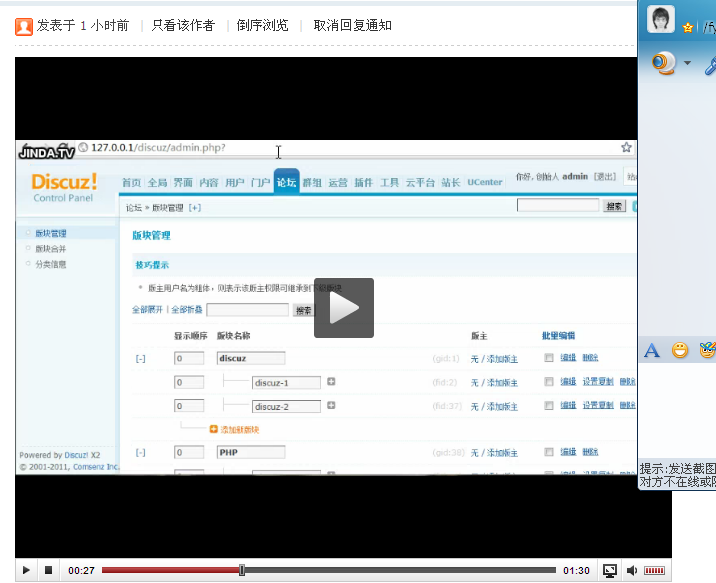
Task: Click the [+] next to 版块管理 breadcrumb
Action: coord(195,208)
